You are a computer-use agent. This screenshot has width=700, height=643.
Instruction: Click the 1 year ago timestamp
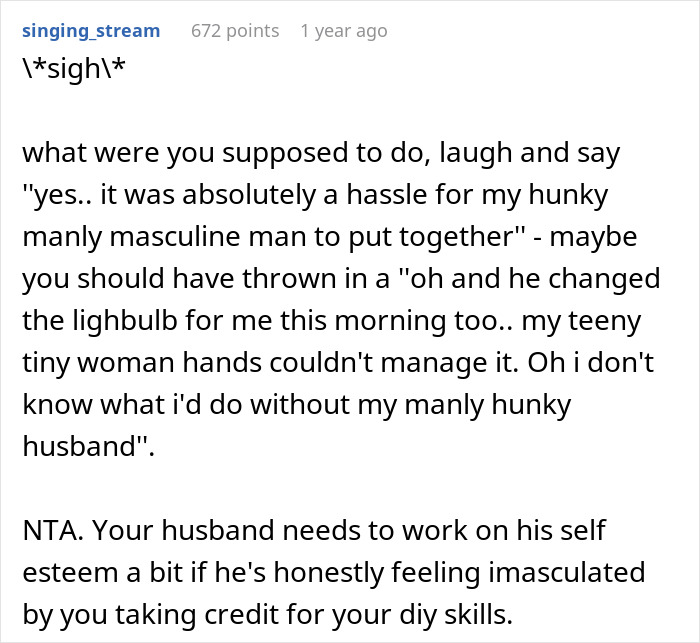(344, 31)
